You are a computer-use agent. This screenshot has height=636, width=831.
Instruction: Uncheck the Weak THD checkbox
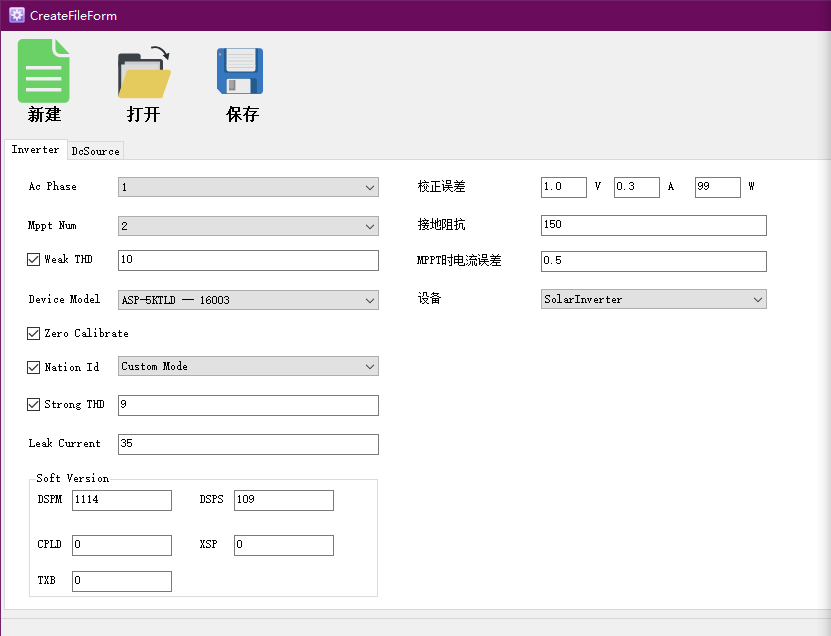[x=34, y=260]
